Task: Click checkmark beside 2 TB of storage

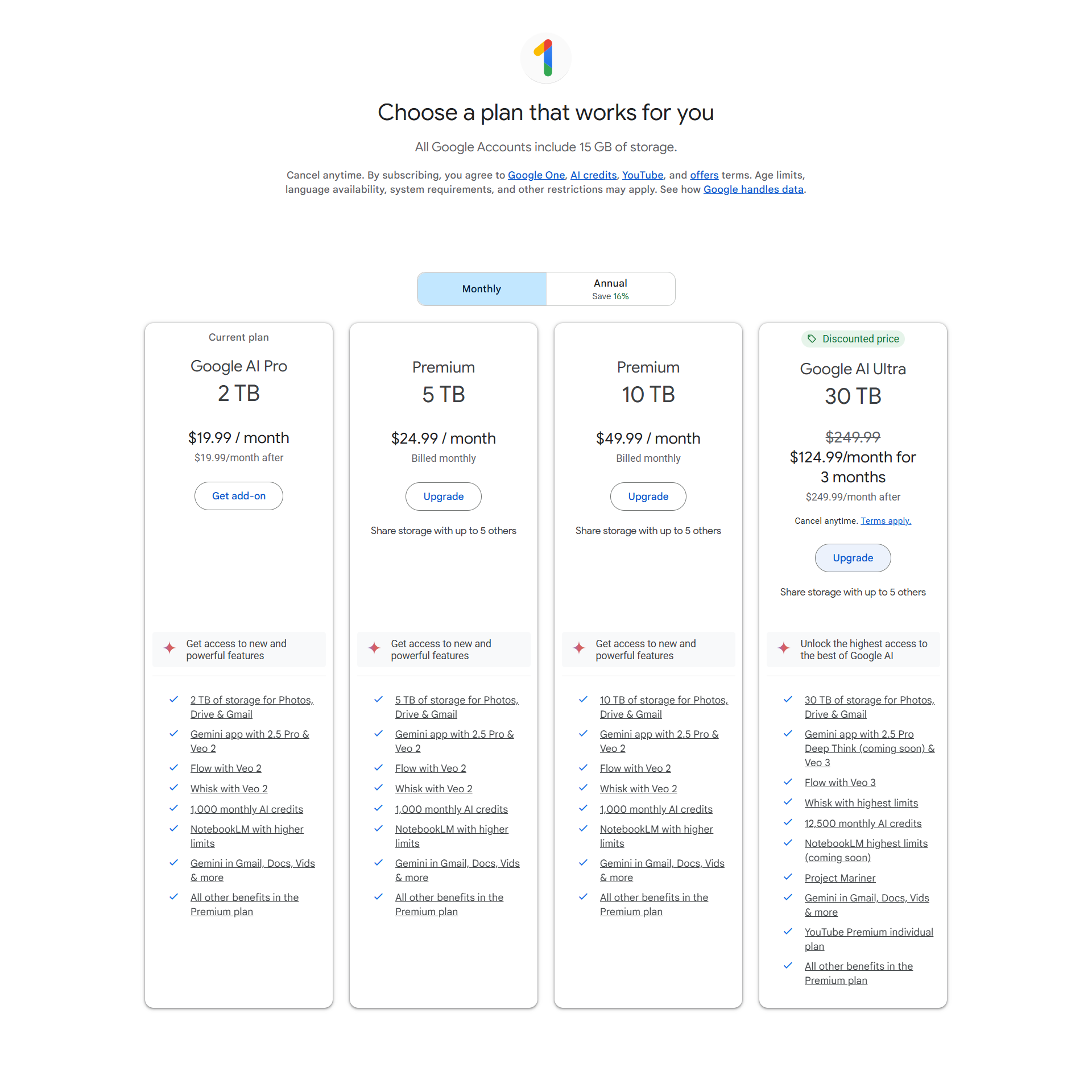Action: coord(174,700)
